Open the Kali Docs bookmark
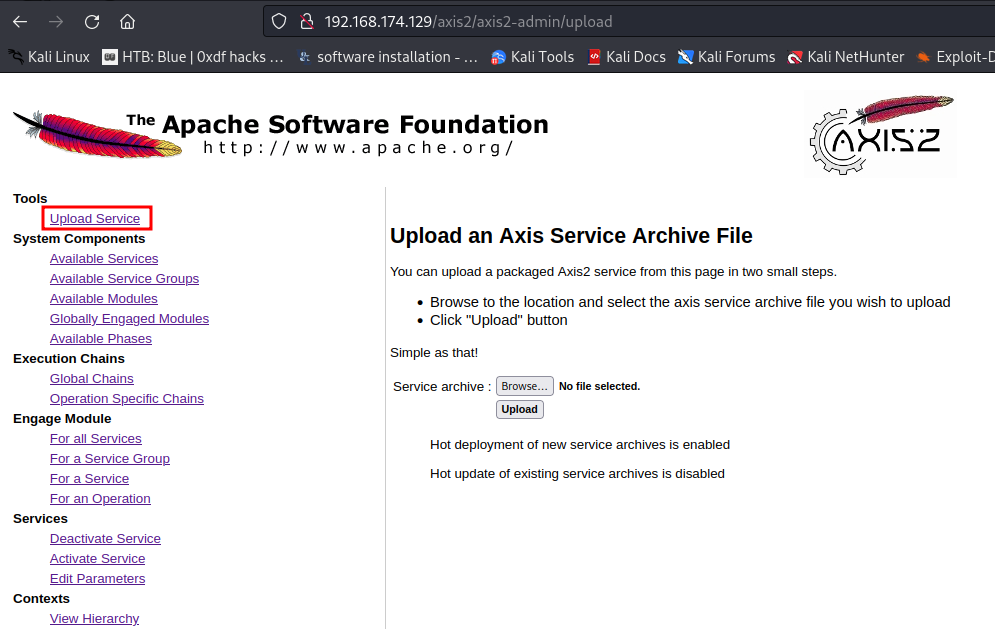Viewport: 995px width, 641px height. pyautogui.click(x=626, y=57)
